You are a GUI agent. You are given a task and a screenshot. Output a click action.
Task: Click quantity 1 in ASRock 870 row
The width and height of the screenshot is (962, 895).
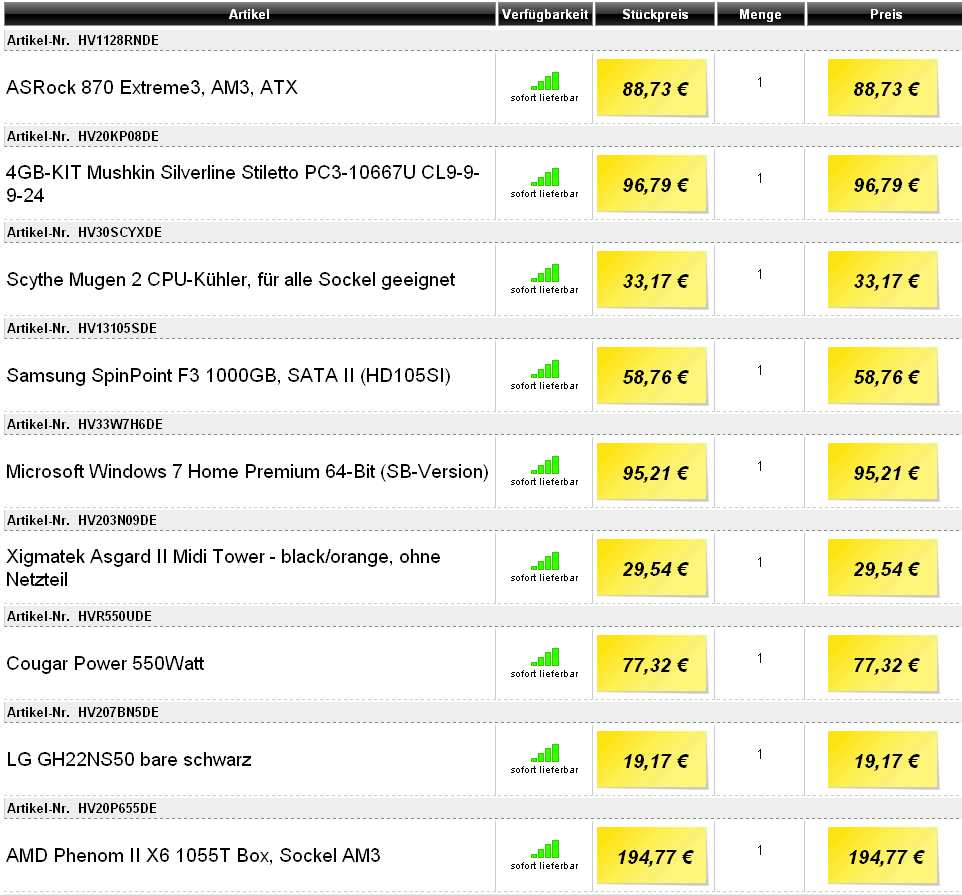(760, 82)
